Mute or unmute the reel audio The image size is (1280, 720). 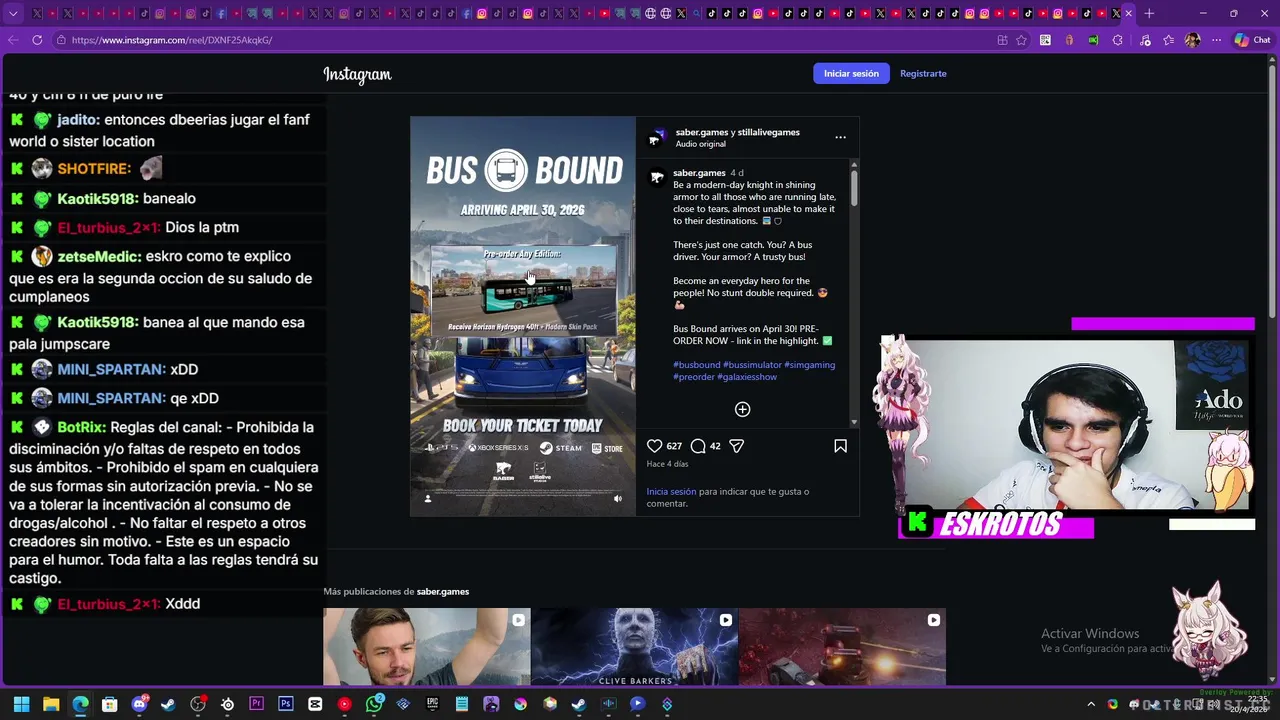617,498
